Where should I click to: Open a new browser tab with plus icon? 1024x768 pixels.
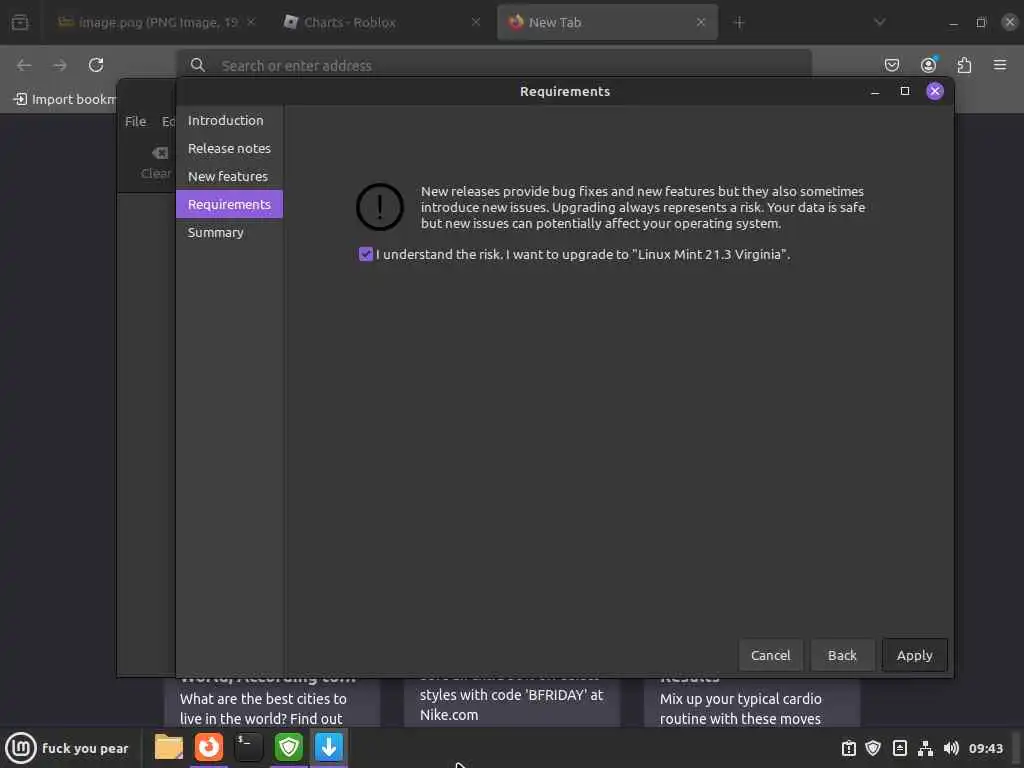tap(739, 23)
